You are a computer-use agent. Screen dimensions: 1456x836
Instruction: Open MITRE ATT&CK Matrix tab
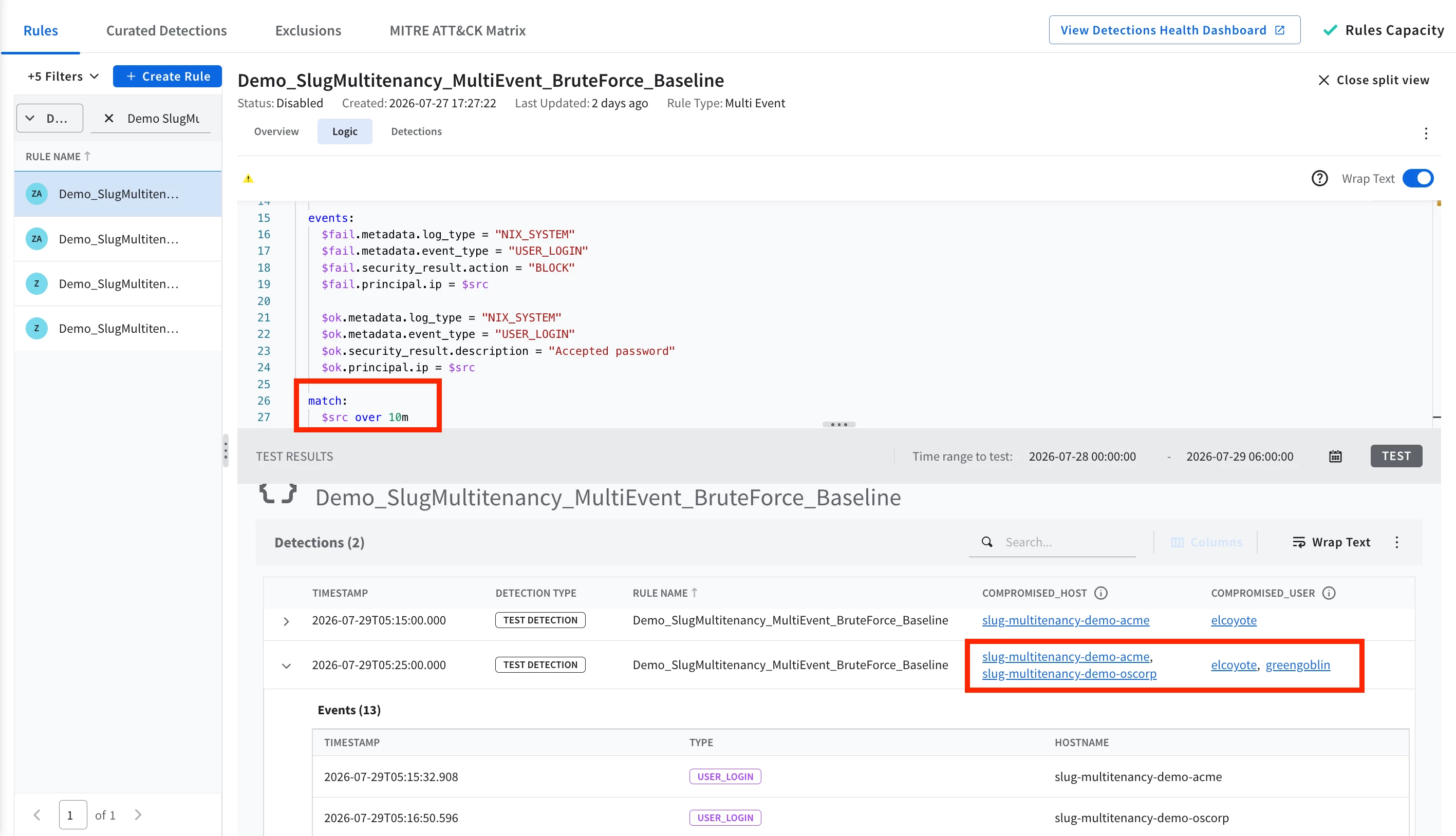pyautogui.click(x=457, y=30)
